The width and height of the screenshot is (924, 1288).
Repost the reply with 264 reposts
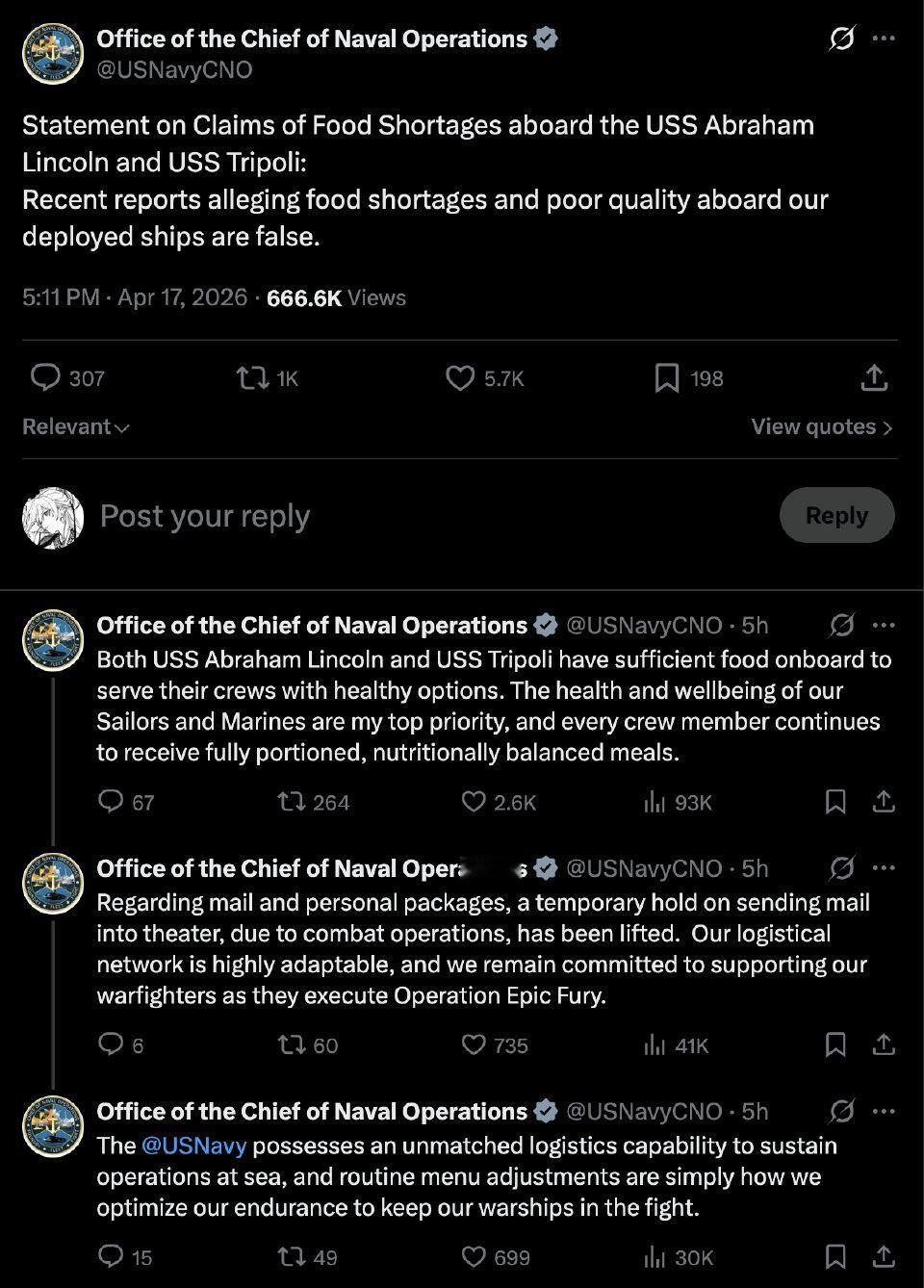pos(289,802)
